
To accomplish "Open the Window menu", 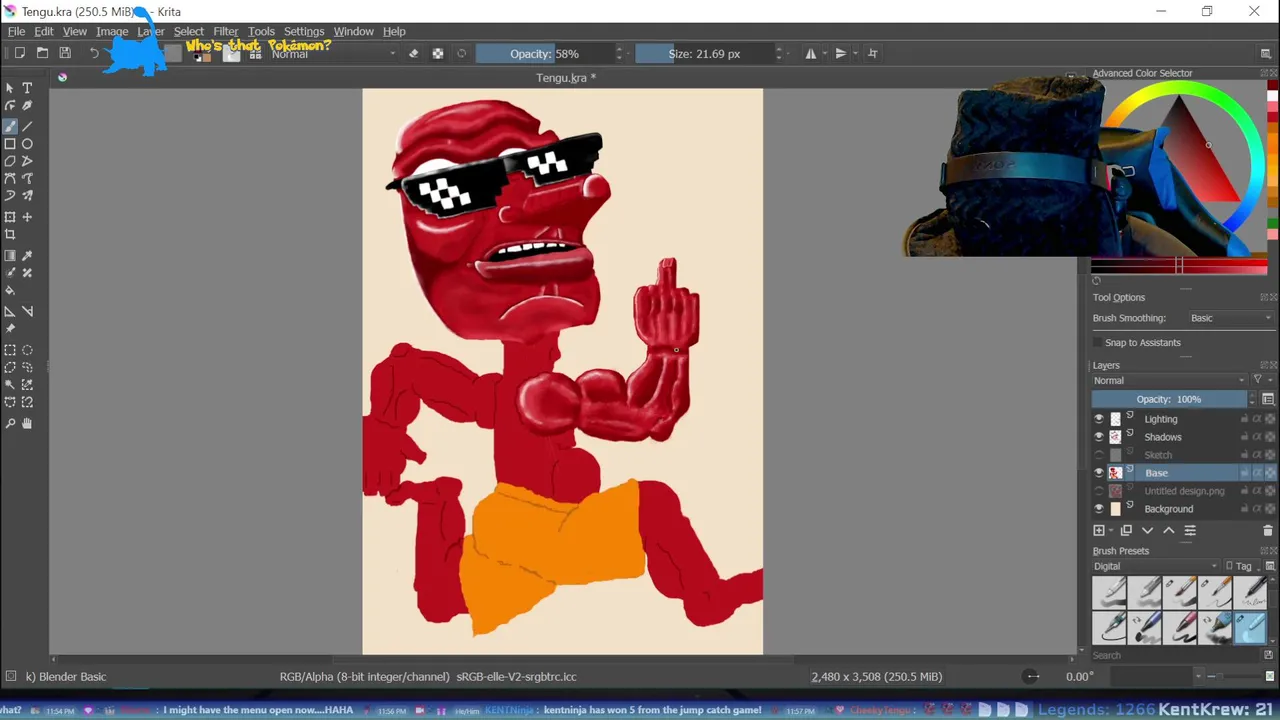I will pos(353,31).
